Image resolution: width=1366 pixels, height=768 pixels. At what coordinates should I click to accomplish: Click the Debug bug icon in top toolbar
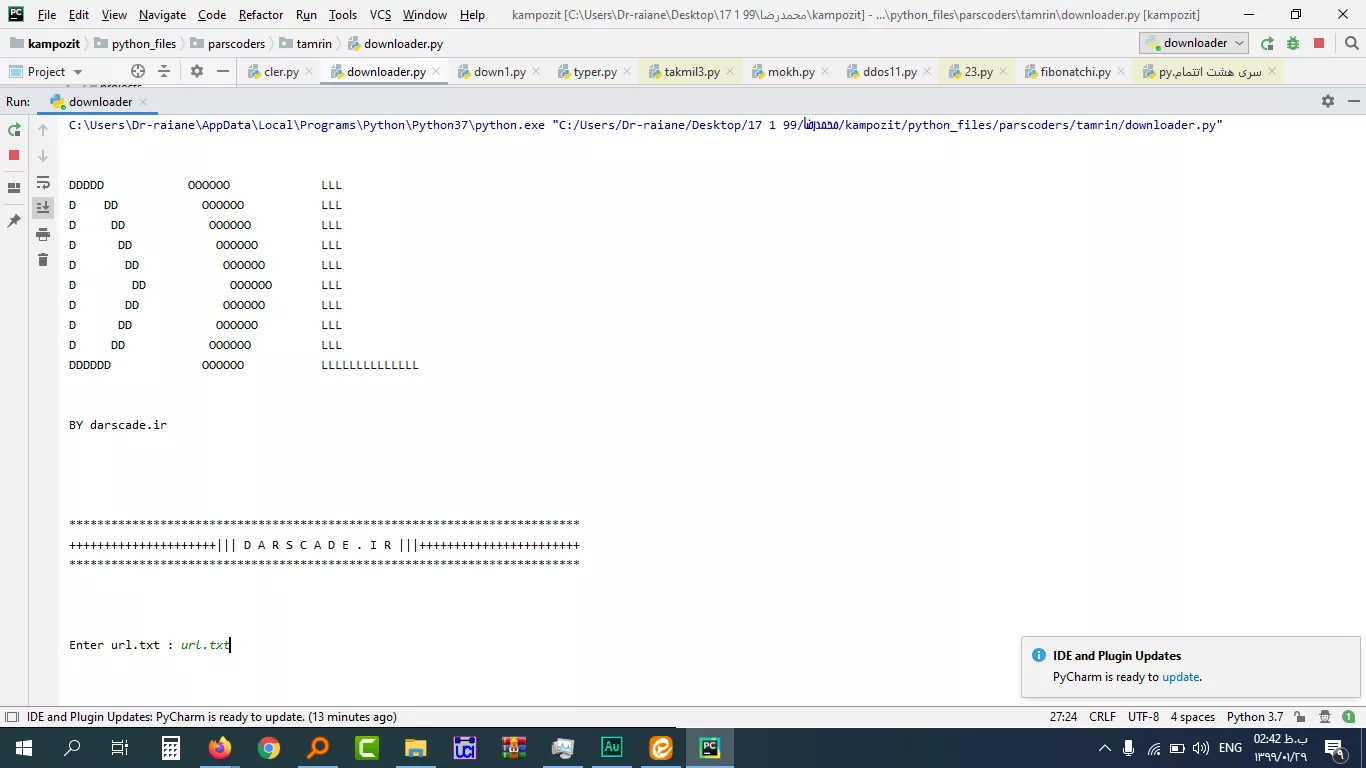(x=1293, y=43)
